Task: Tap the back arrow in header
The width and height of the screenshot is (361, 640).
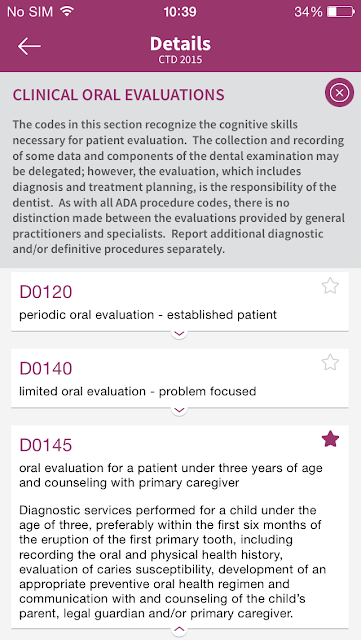Action: 29,47
